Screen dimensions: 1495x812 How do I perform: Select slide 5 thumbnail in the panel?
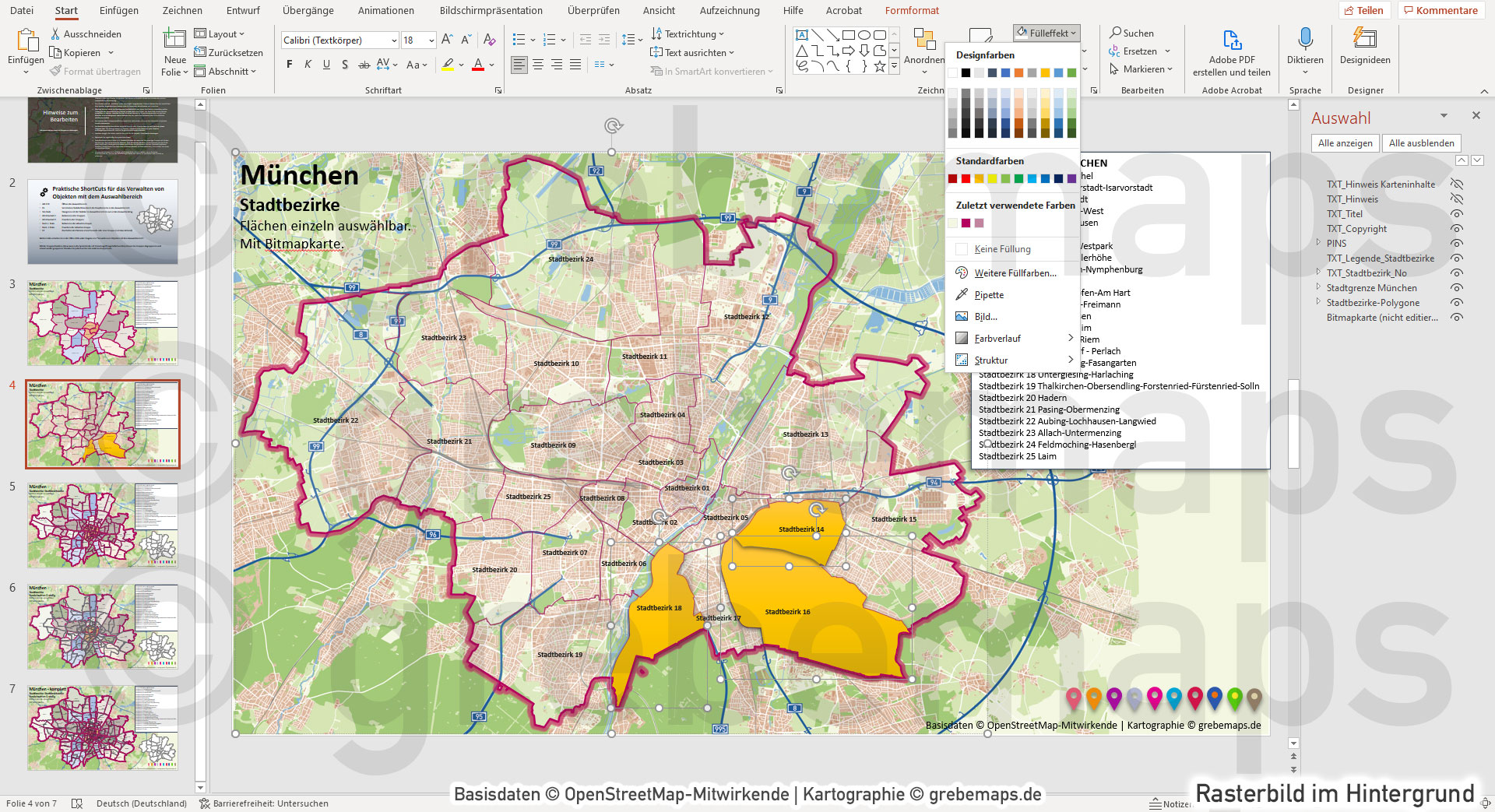(x=101, y=526)
